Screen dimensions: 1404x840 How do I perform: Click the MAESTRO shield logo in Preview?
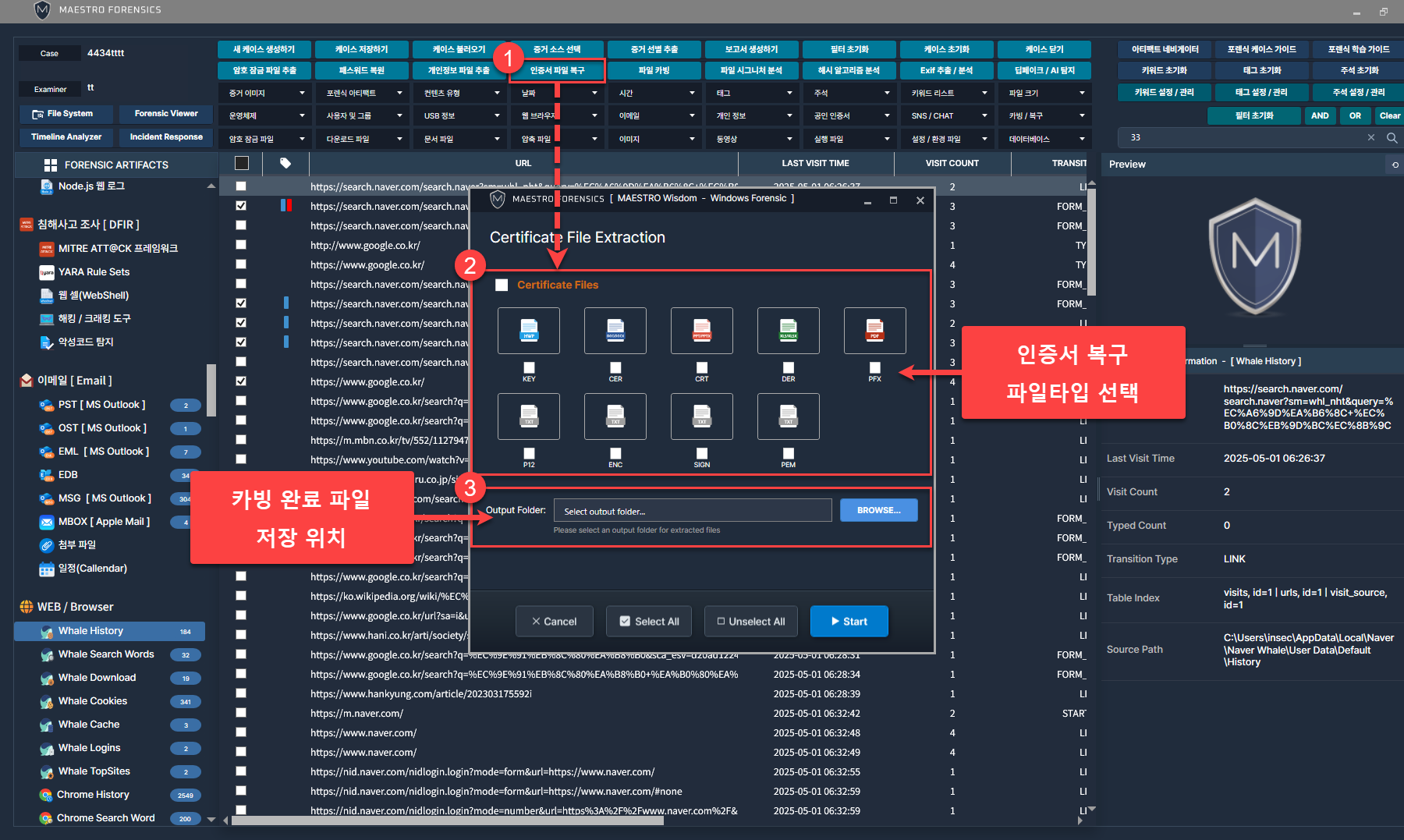tap(1254, 256)
